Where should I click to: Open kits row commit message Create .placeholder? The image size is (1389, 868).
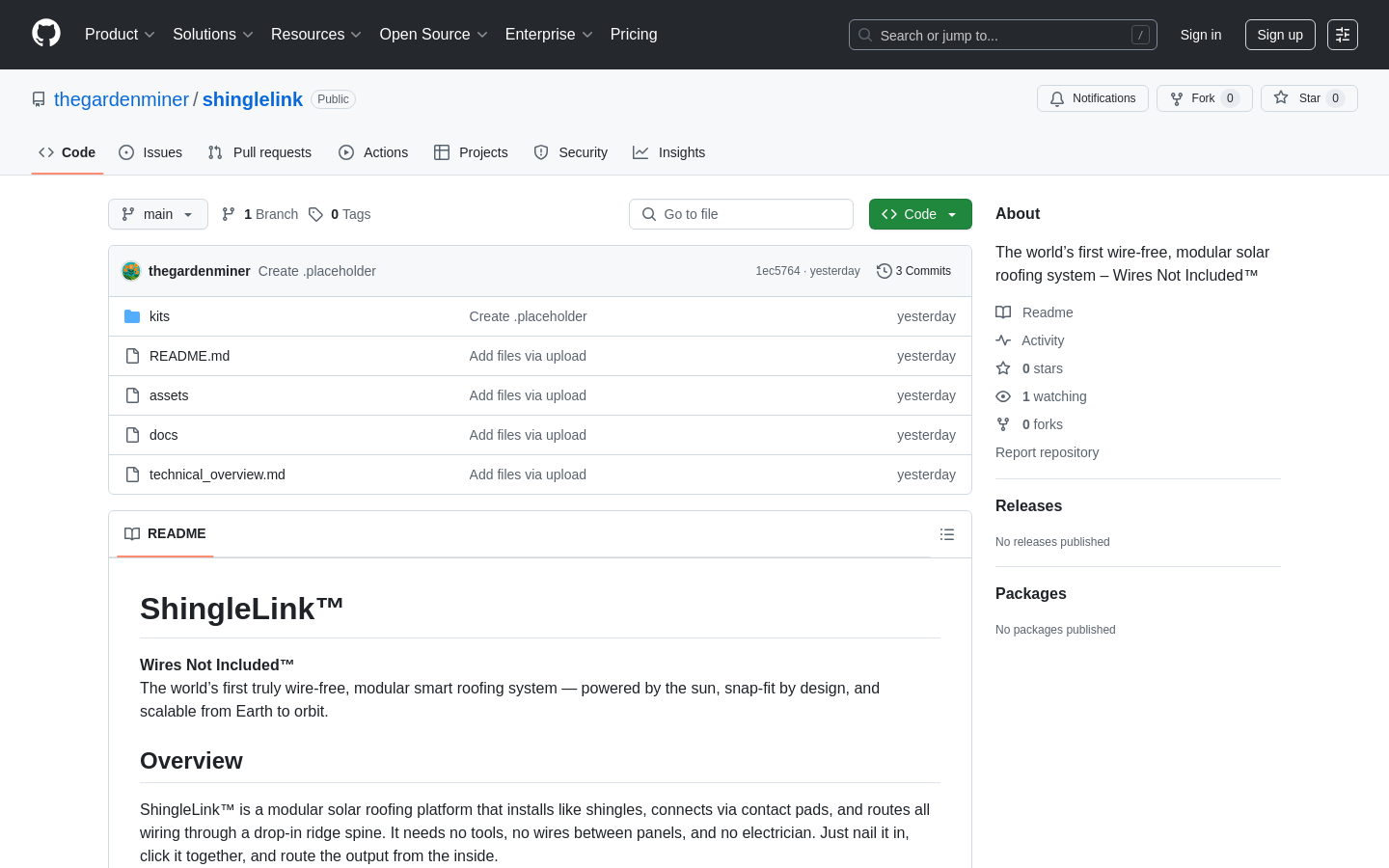[x=528, y=316]
